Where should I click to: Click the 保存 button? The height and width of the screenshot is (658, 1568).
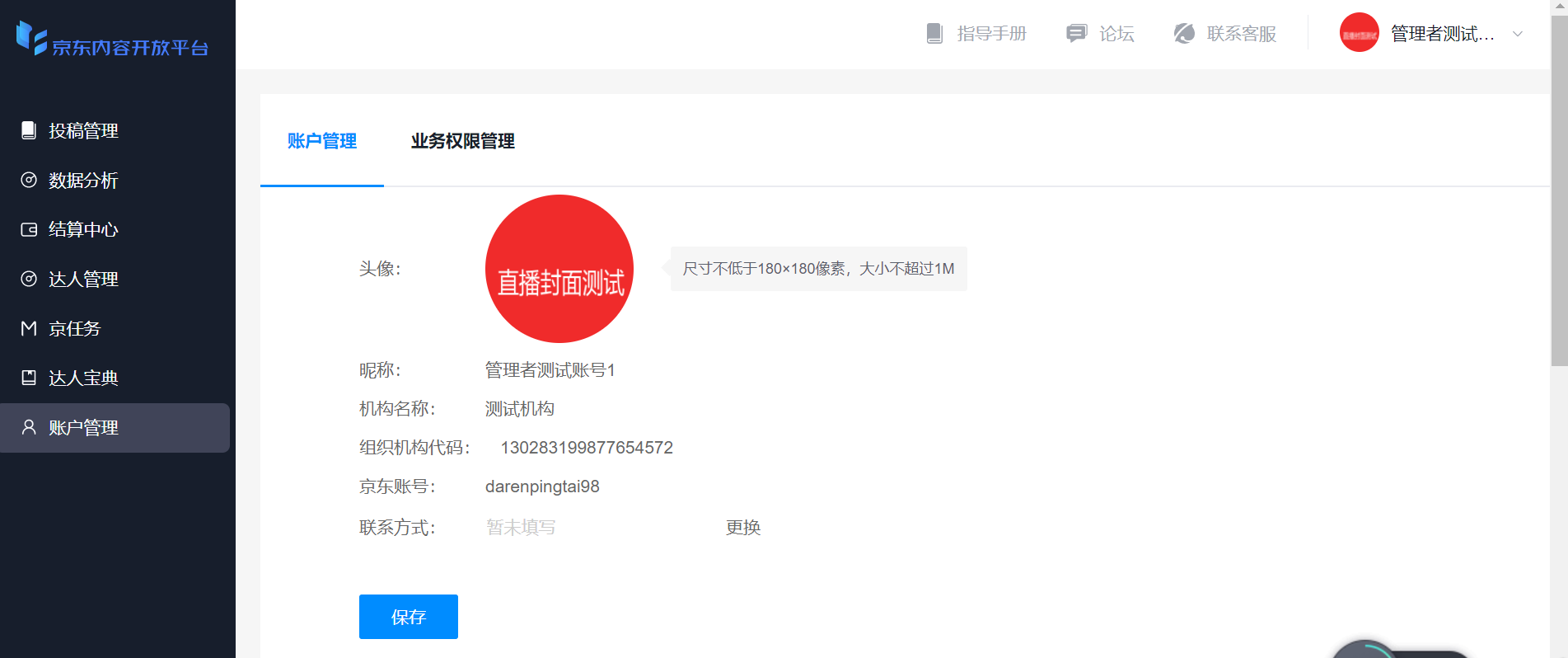click(x=409, y=617)
